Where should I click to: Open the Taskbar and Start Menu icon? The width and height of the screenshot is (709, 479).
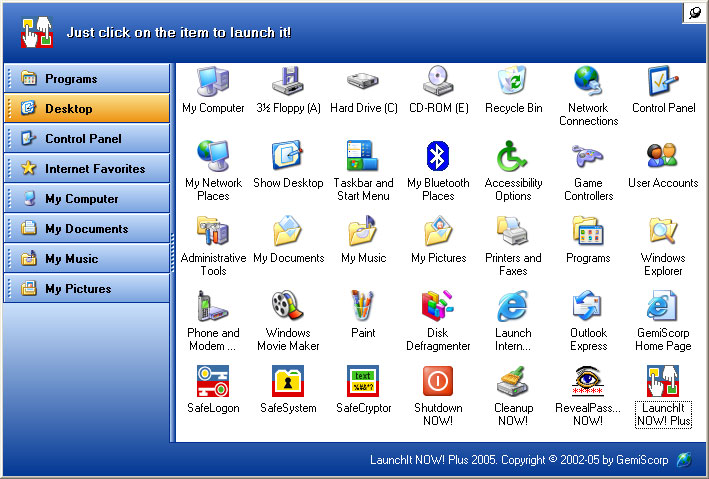point(363,156)
